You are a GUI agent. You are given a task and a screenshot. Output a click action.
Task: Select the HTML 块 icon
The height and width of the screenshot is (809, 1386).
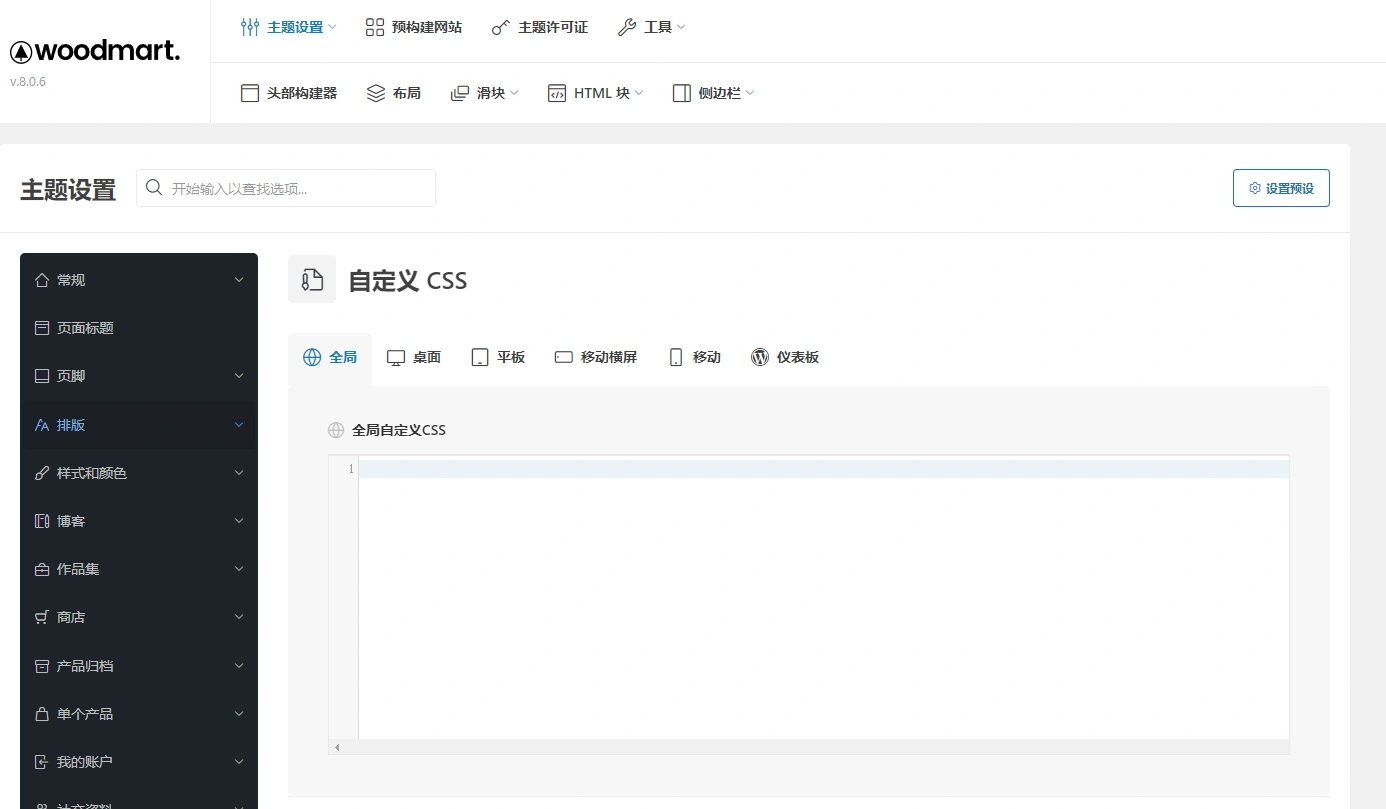coord(557,92)
